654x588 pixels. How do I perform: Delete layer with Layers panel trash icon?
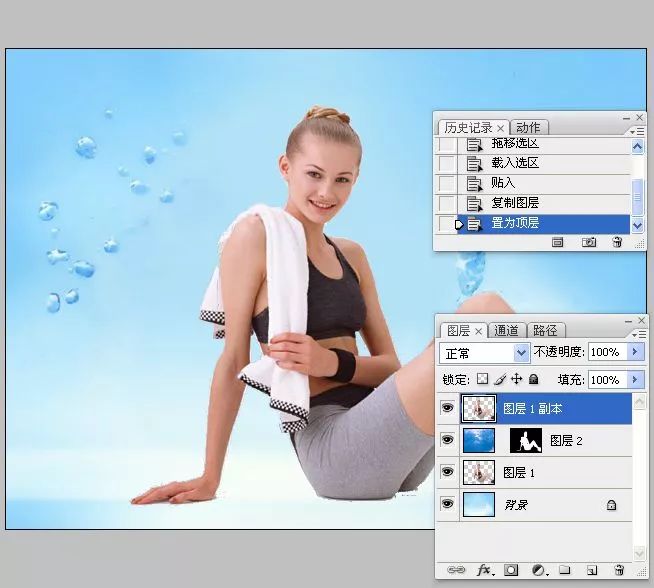[x=619, y=570]
